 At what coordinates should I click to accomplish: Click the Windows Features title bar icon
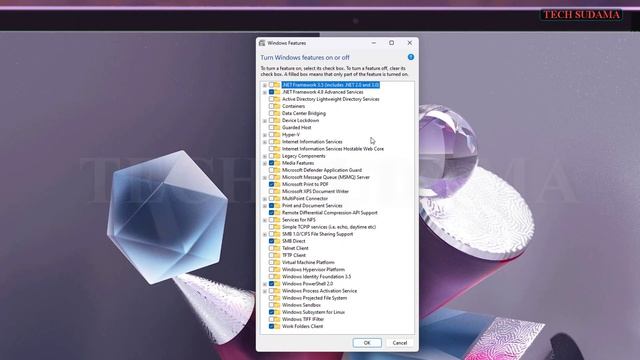(x=262, y=43)
